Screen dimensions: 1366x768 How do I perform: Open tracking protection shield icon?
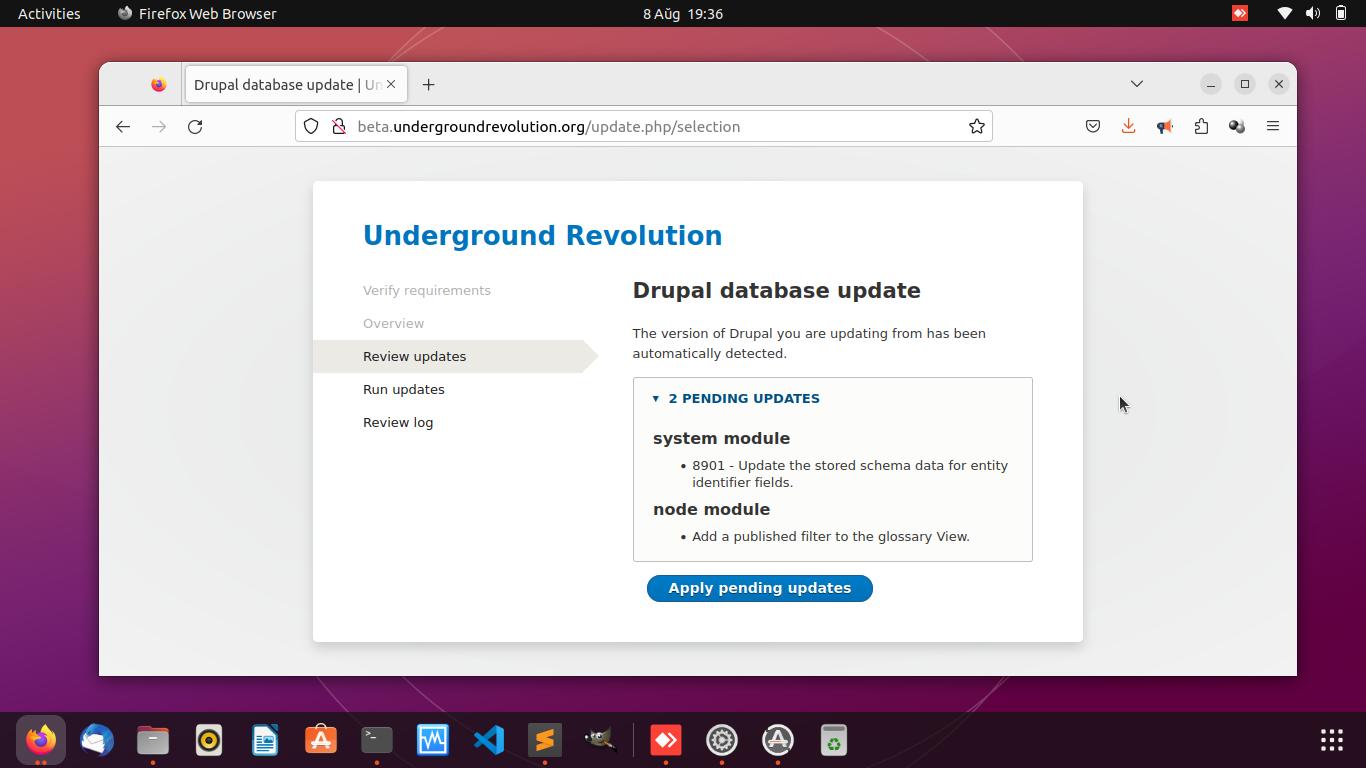311,126
